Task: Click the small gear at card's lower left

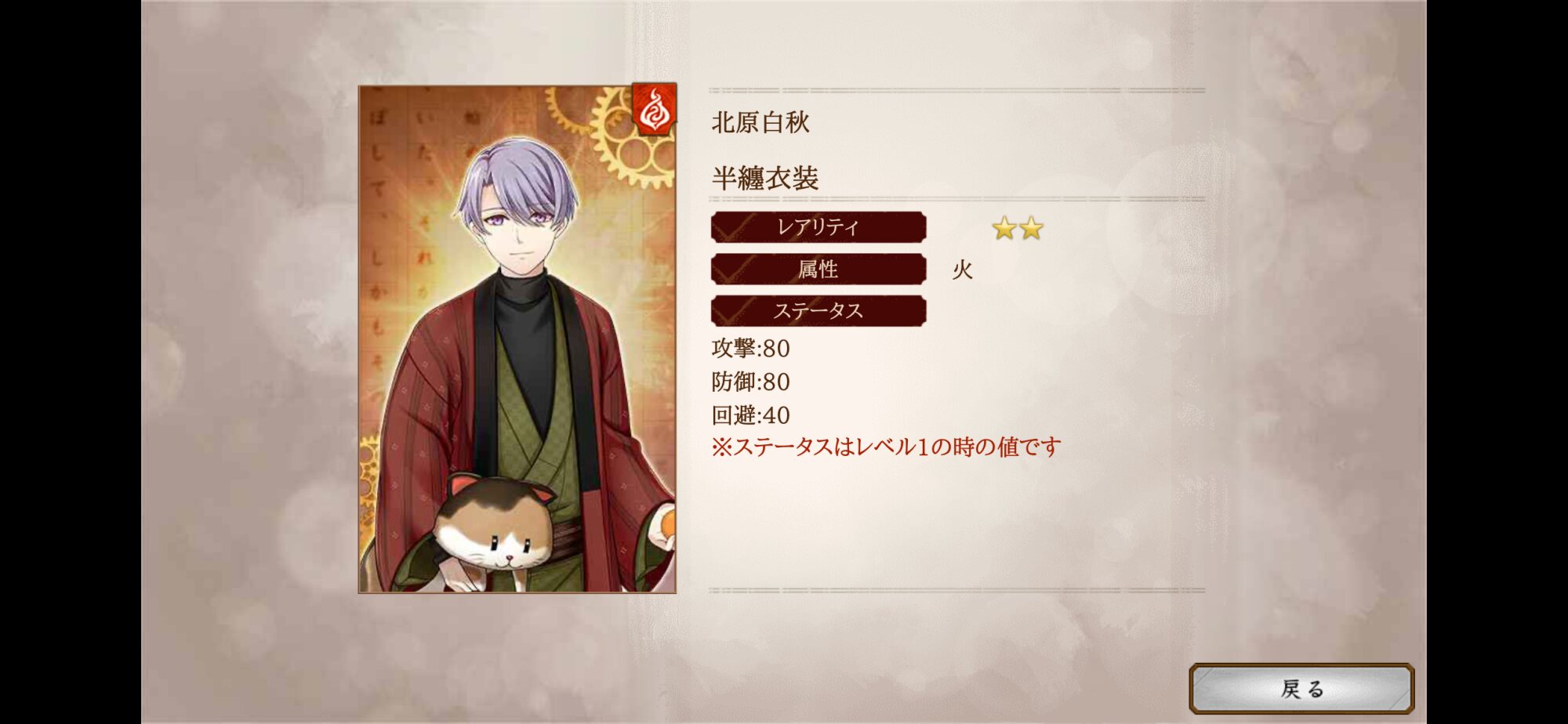Action: point(368,478)
